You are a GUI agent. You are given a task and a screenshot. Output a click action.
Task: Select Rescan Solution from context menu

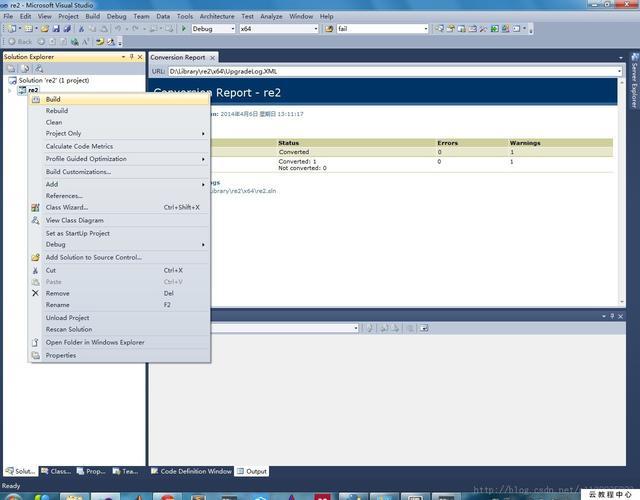point(119,329)
